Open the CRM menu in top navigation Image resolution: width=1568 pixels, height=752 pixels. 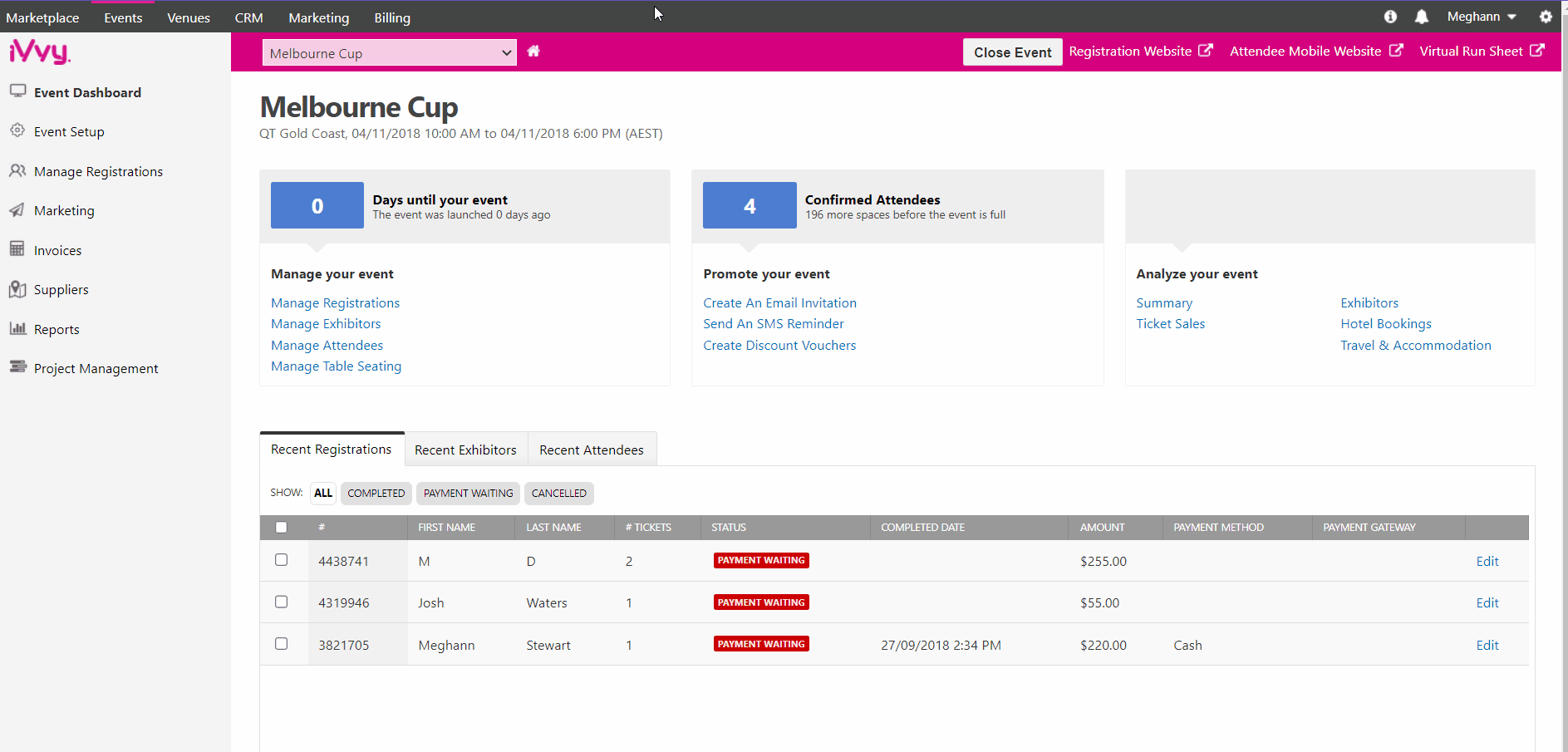click(248, 17)
